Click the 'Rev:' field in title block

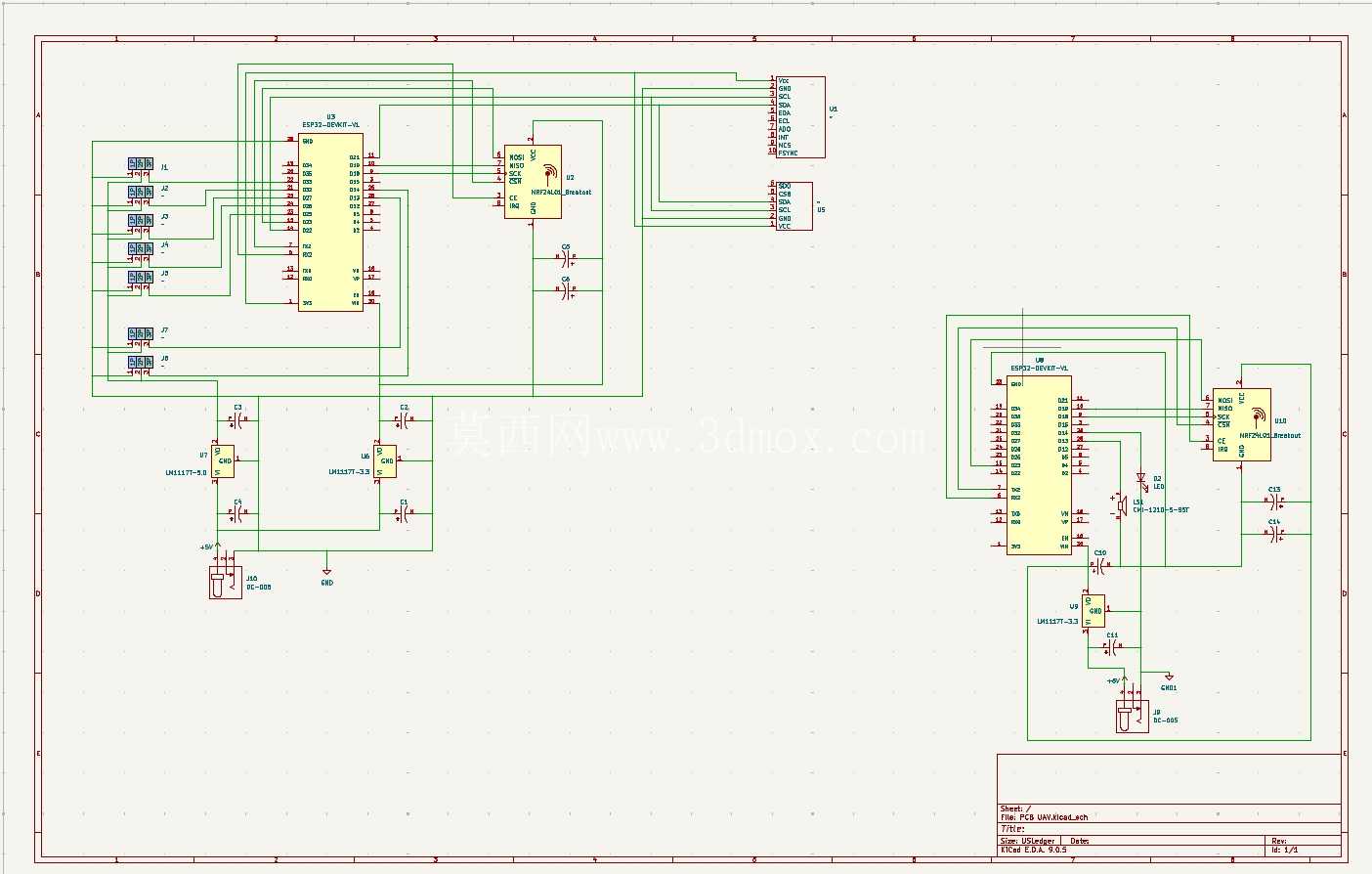(x=1279, y=841)
